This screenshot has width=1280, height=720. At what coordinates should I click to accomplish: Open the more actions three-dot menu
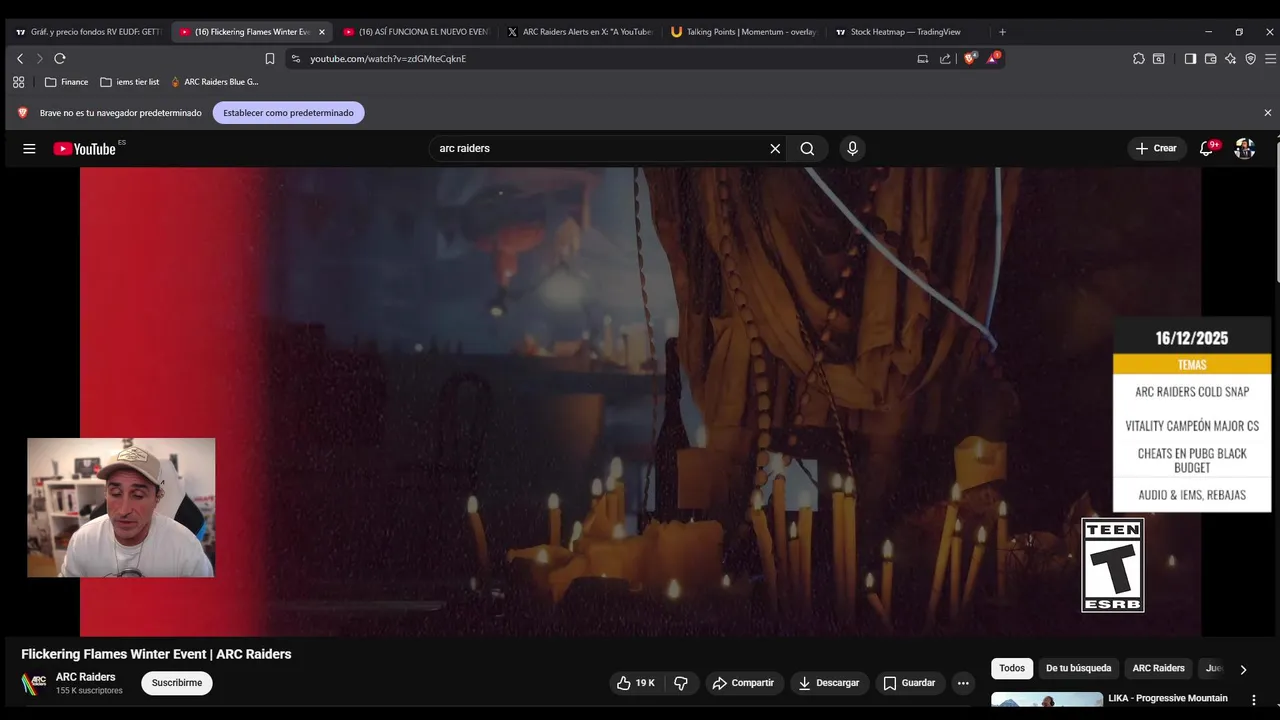coord(963,683)
